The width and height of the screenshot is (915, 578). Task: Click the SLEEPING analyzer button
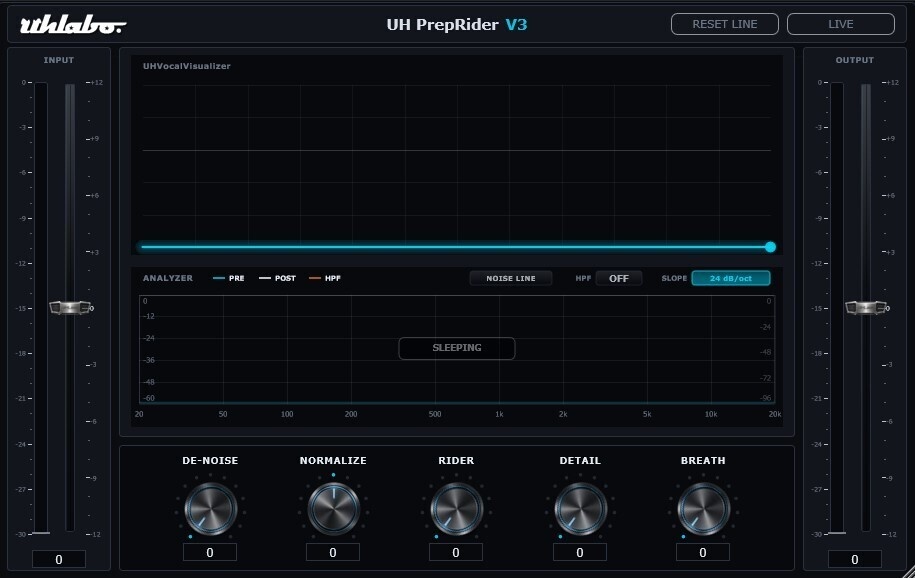(x=457, y=348)
